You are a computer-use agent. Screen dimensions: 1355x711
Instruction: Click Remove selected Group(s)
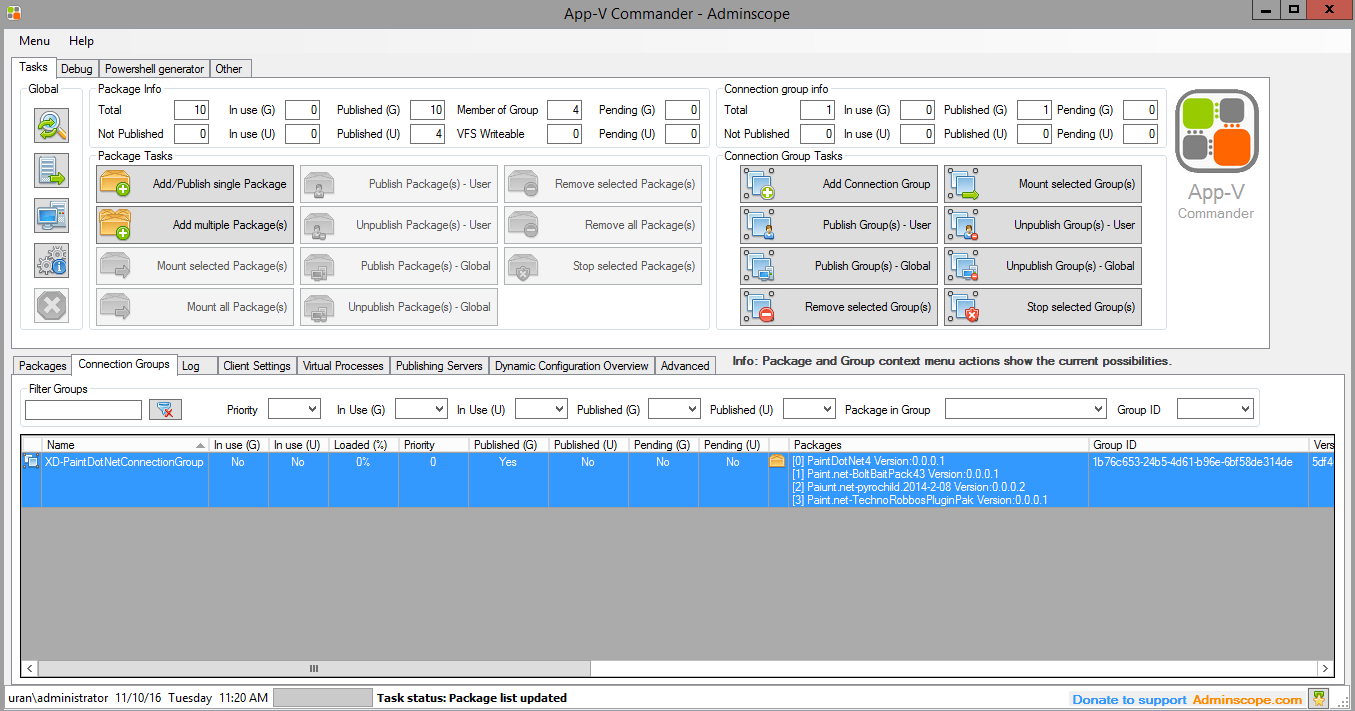tap(839, 307)
